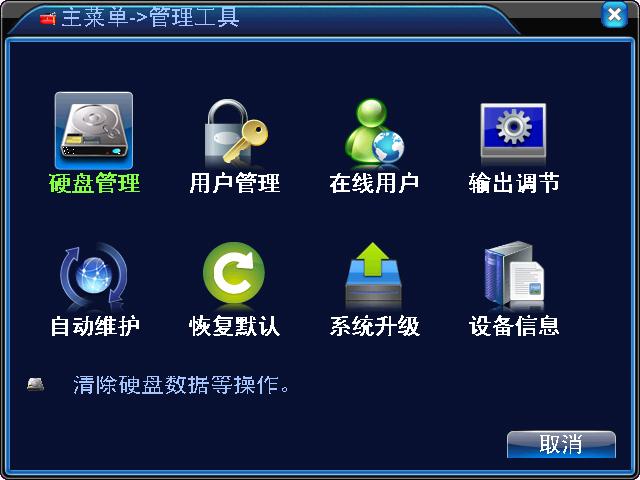Click the small disk icon in description bar
640x480 pixels.
[36, 384]
